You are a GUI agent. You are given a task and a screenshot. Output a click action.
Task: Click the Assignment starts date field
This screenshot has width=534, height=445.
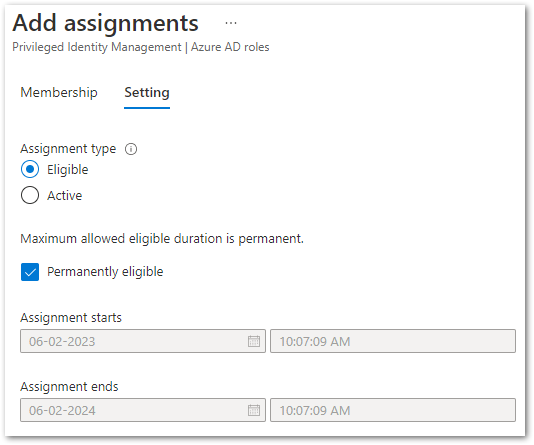143,341
